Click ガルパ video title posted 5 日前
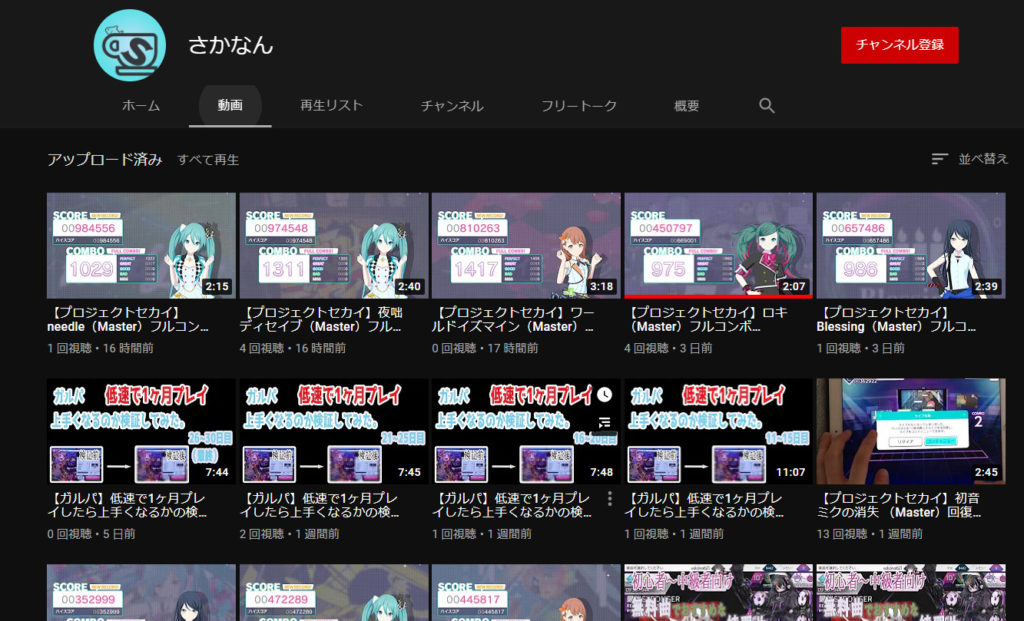Viewport: 1024px width, 621px height. pos(127,505)
